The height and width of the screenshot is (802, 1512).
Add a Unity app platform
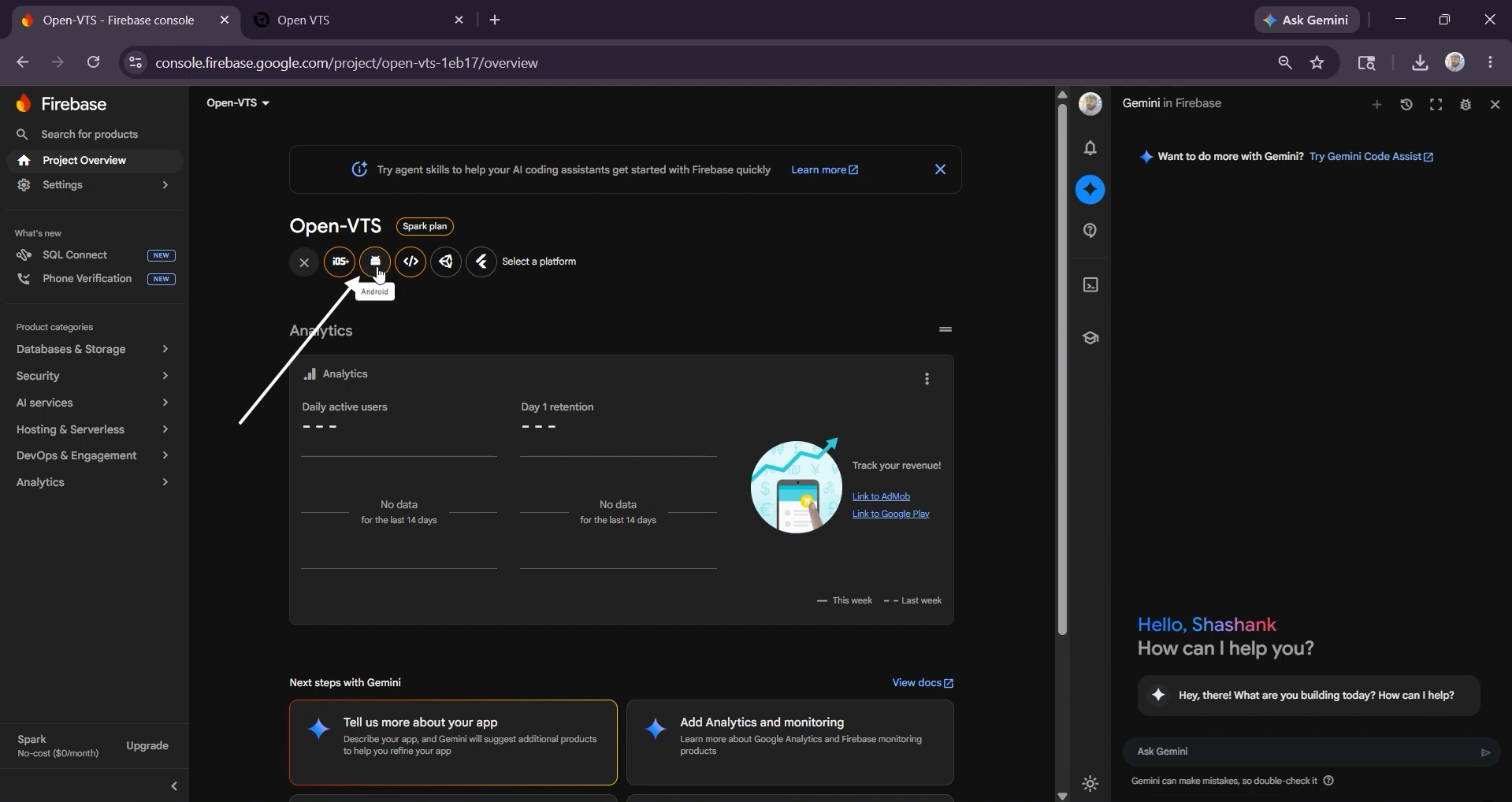click(446, 262)
